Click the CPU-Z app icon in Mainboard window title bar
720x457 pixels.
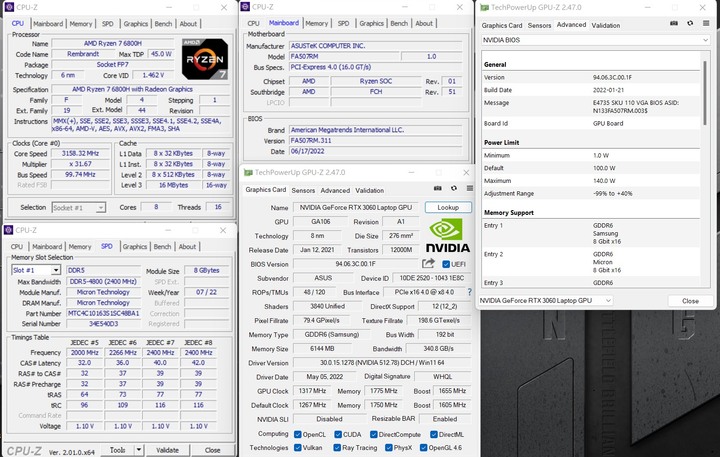pyautogui.click(x=245, y=7)
